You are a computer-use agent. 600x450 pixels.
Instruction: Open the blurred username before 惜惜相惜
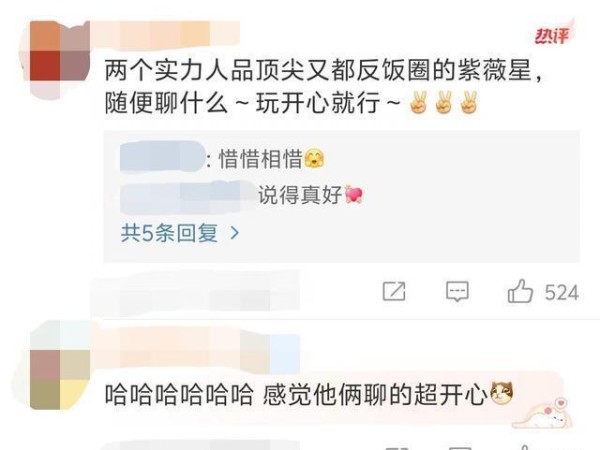(163, 158)
